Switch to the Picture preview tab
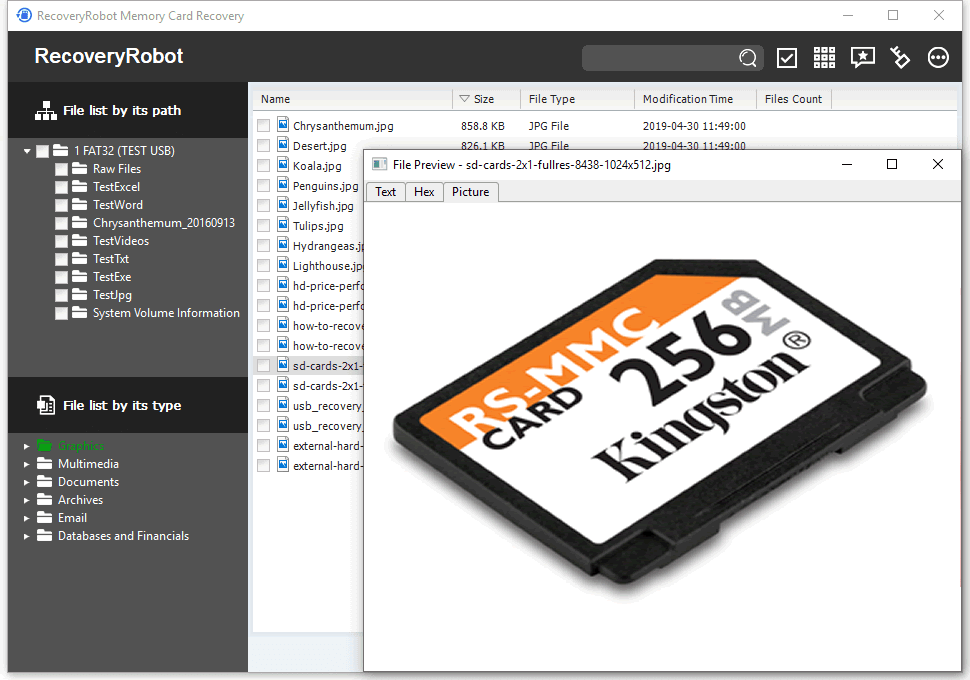Screen dimensions: 970x680 [471, 192]
